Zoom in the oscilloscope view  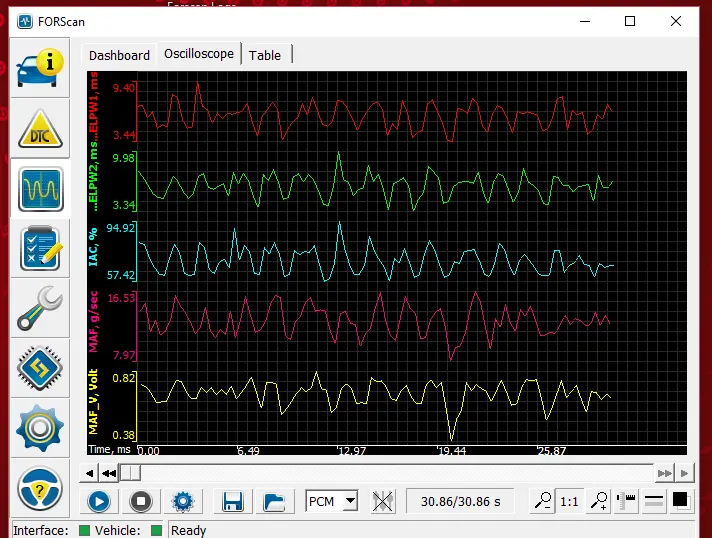coord(598,501)
